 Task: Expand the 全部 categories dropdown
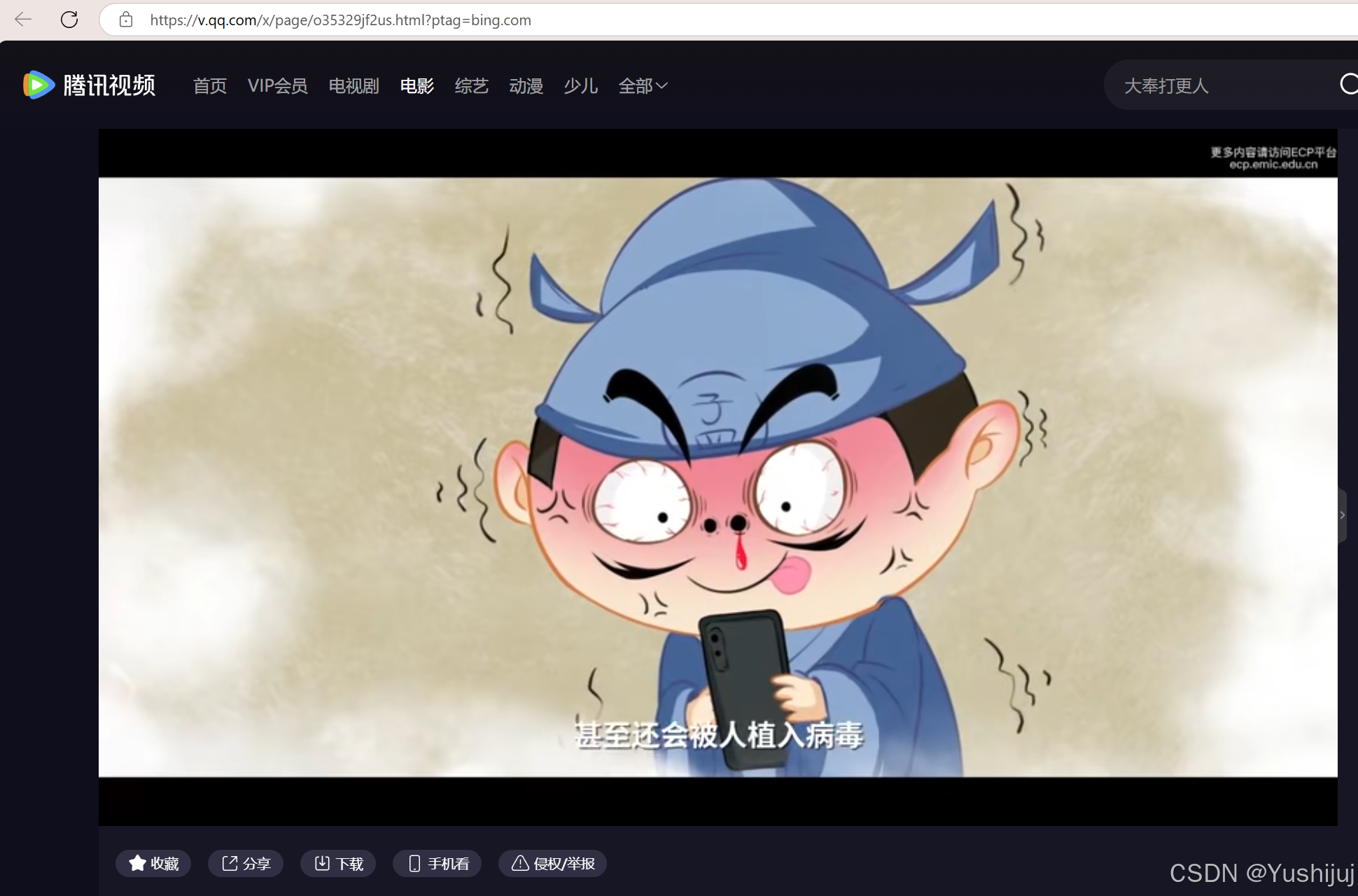pyautogui.click(x=643, y=85)
